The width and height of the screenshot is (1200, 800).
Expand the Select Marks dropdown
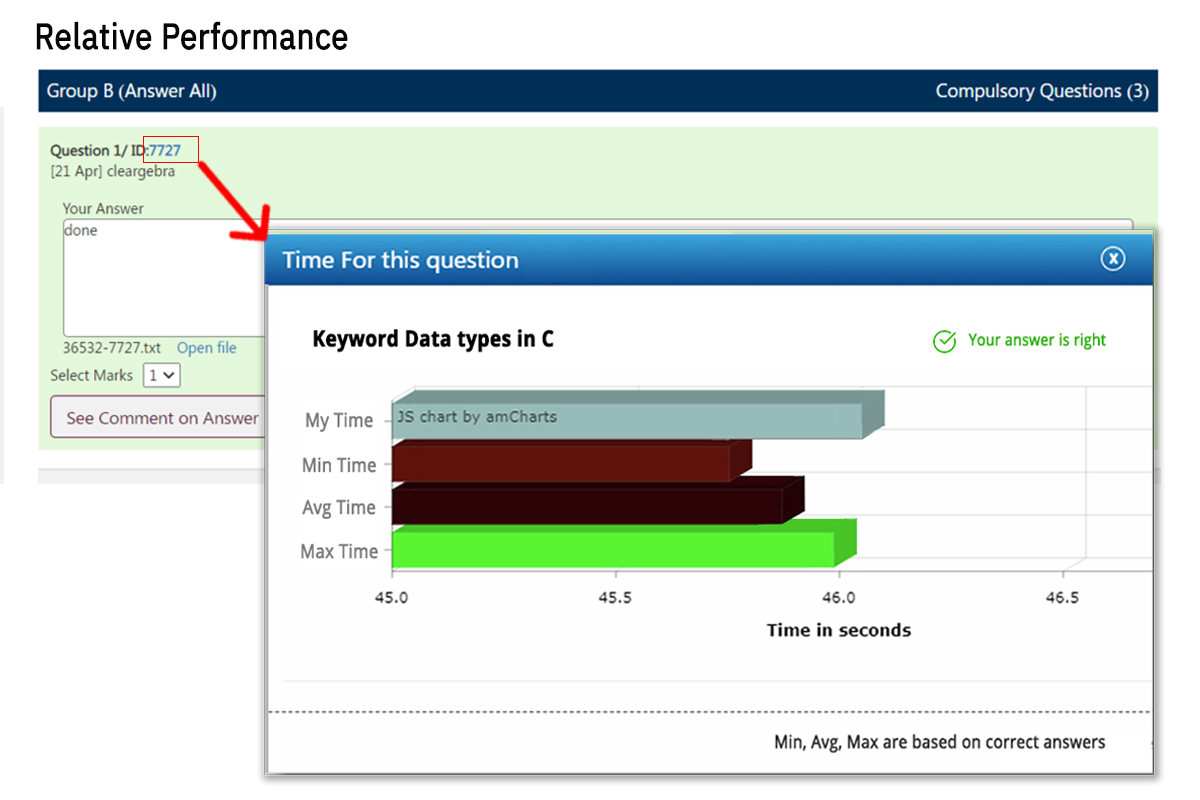[x=161, y=375]
